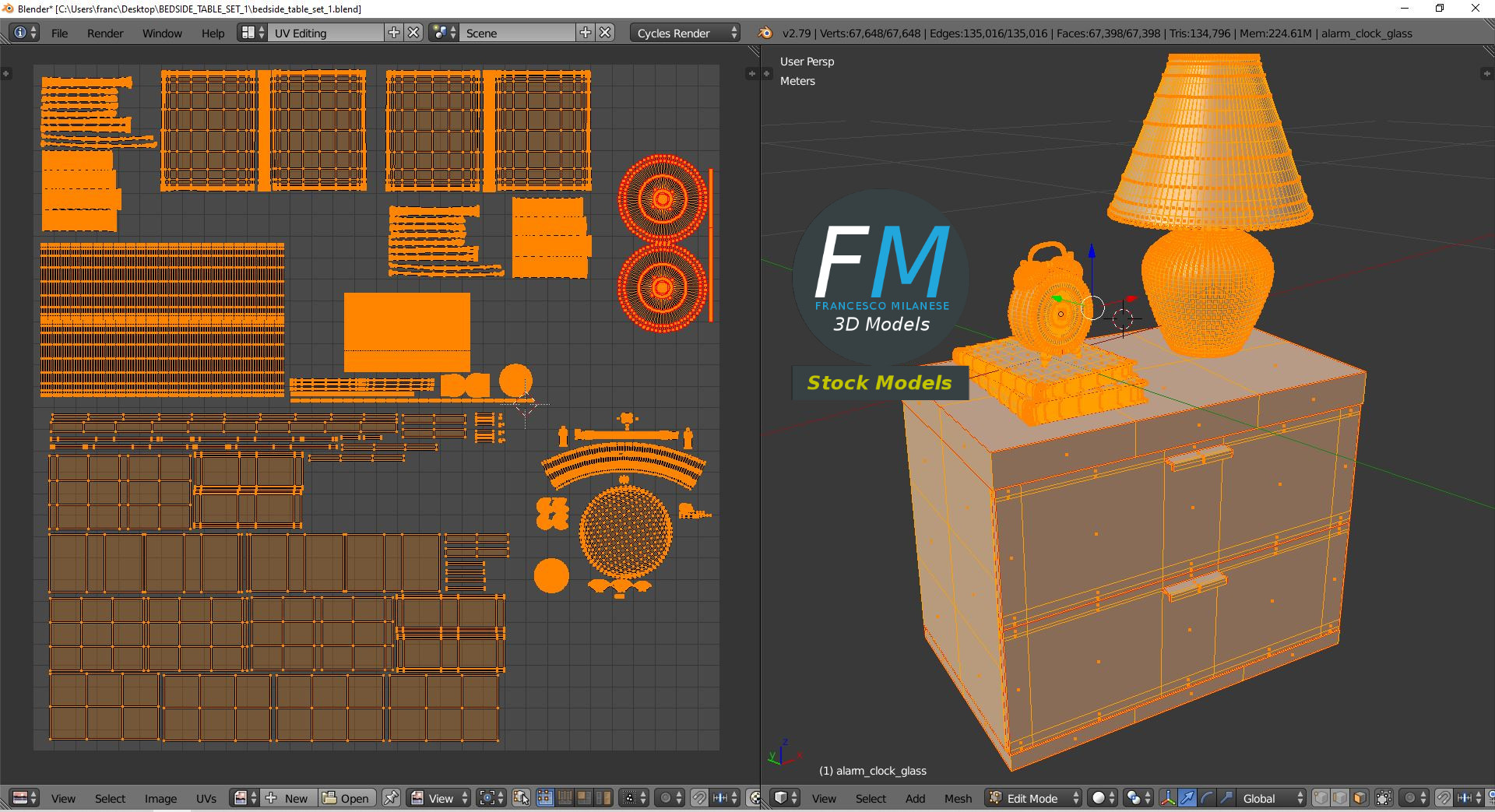Add a new scene
Image resolution: width=1495 pixels, height=812 pixels.
point(586,33)
